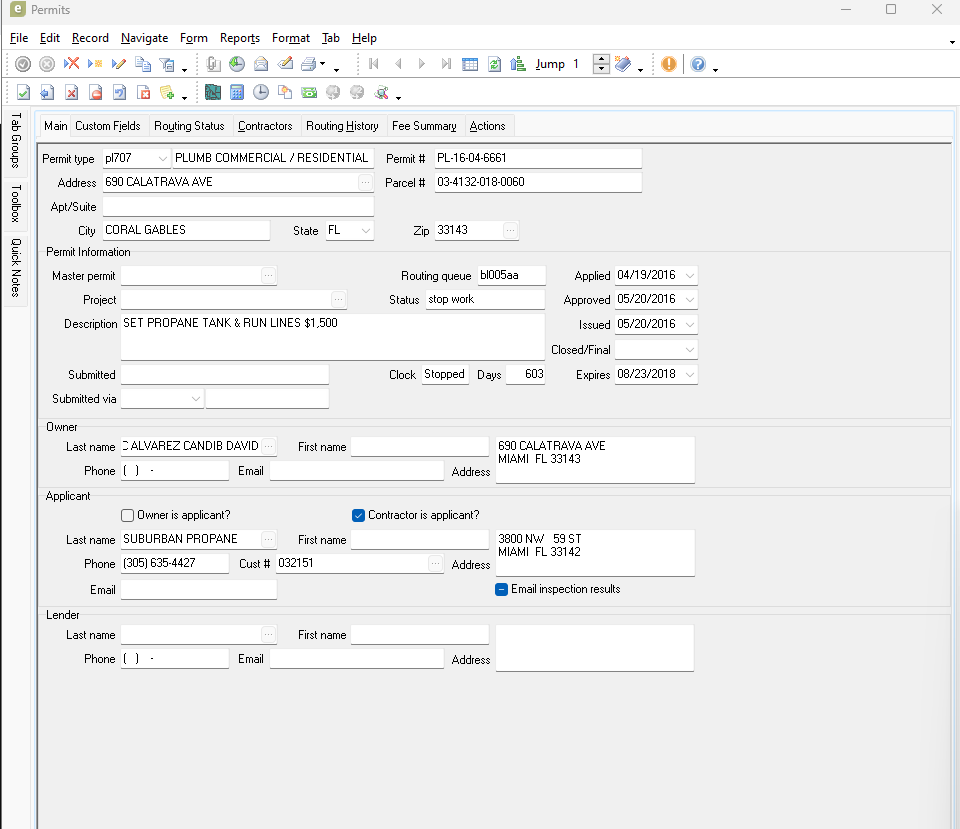Check the 'Owner is applicant?' checkbox

[x=127, y=516]
